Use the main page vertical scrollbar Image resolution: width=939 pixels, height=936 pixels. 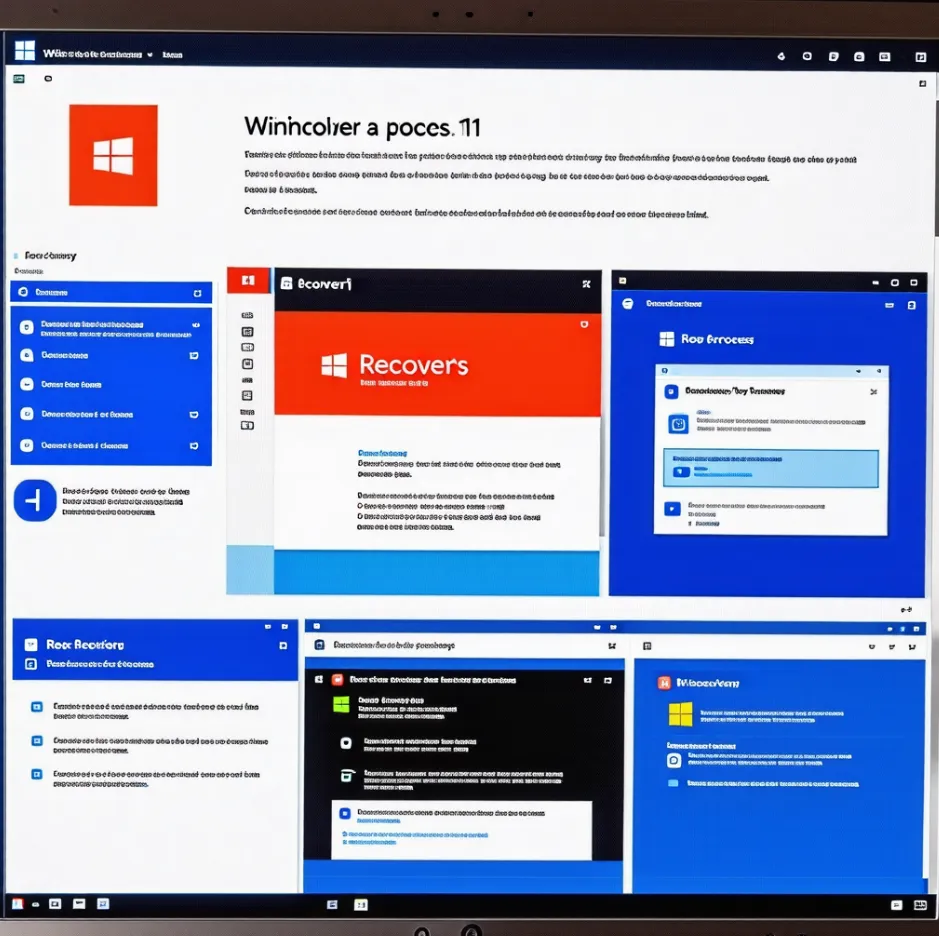pos(936,168)
